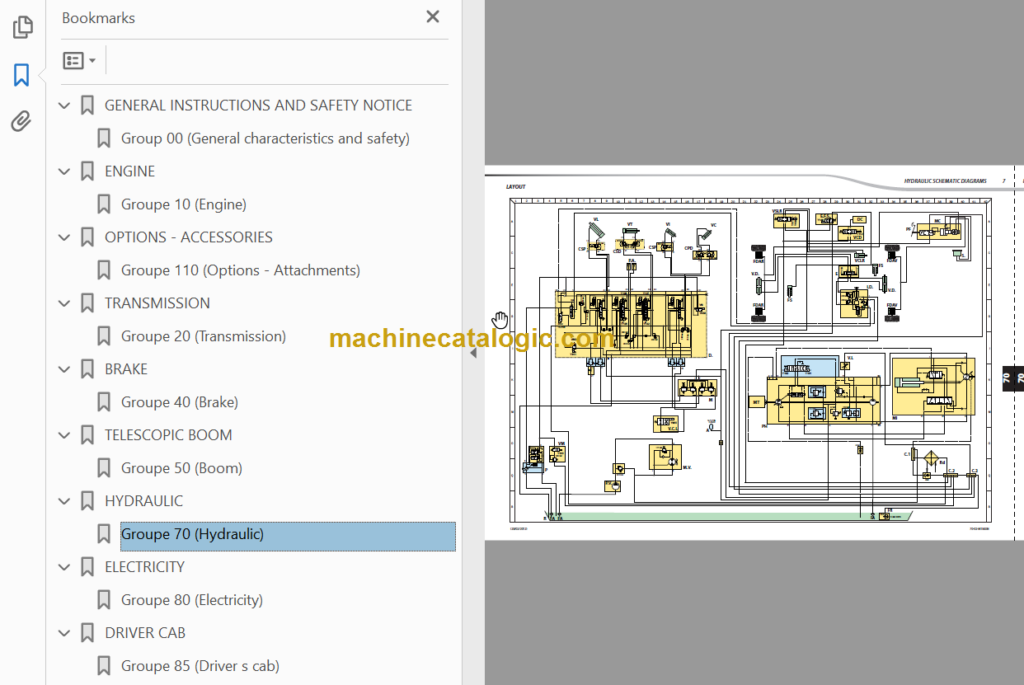Open Group 00 (General characteristics and safety)
The width and height of the screenshot is (1024, 685).
265,138
